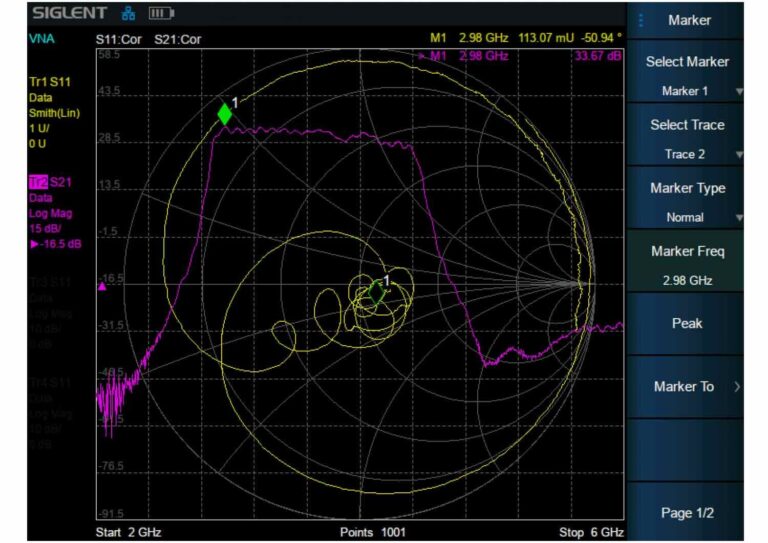
Task: Click the 0 U reference value for Tr1
Action: click(x=37, y=143)
